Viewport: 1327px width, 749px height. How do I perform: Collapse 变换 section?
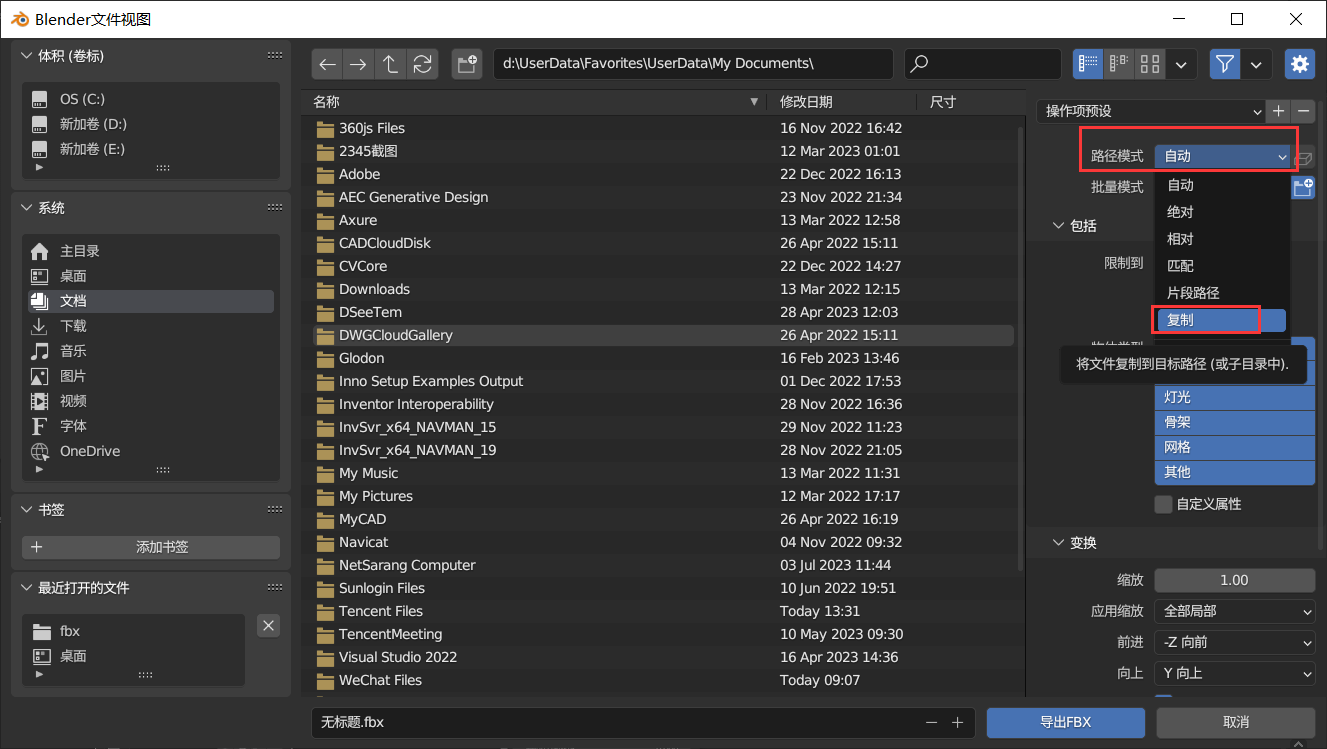pyautogui.click(x=1059, y=543)
